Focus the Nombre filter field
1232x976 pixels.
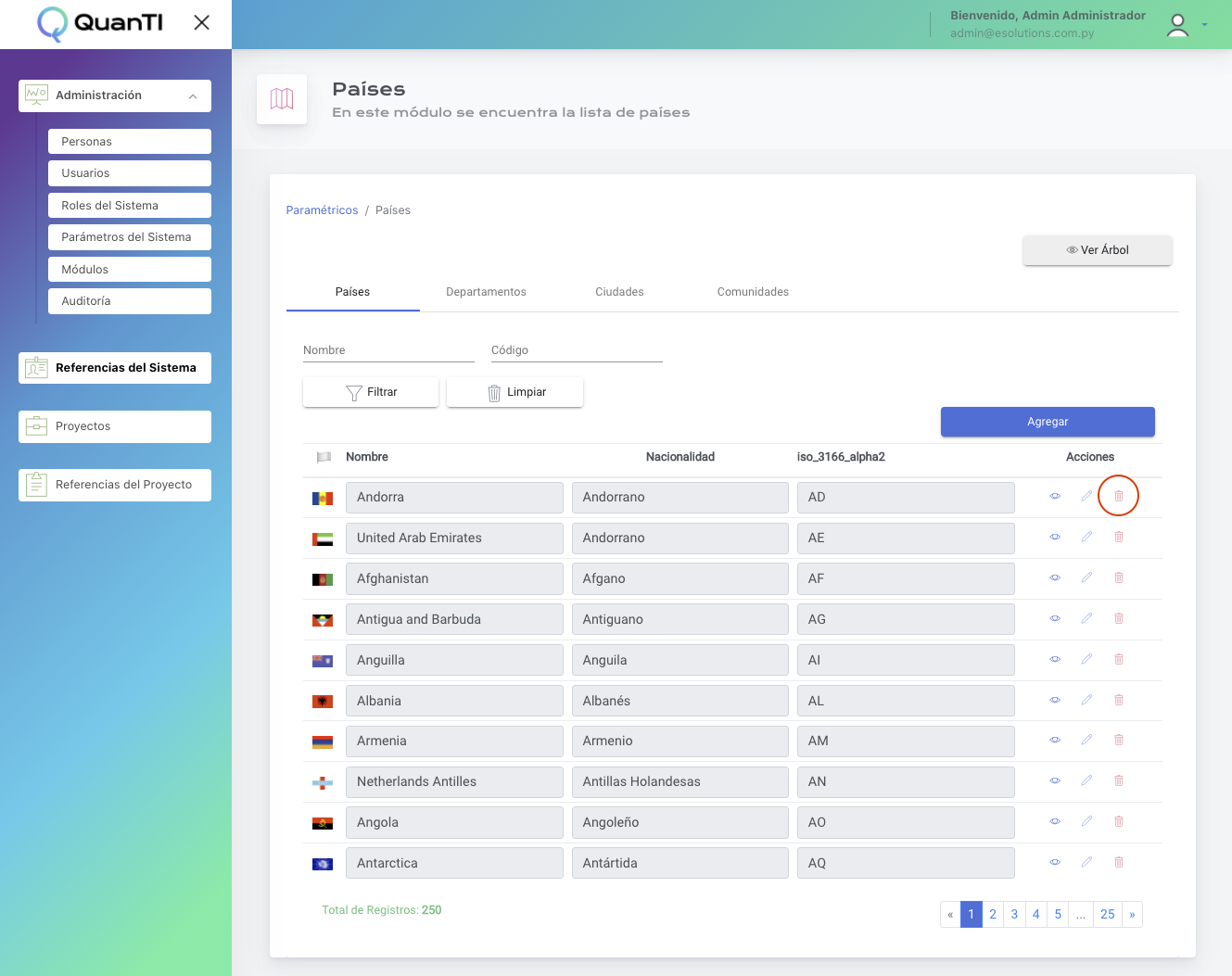[388, 350]
